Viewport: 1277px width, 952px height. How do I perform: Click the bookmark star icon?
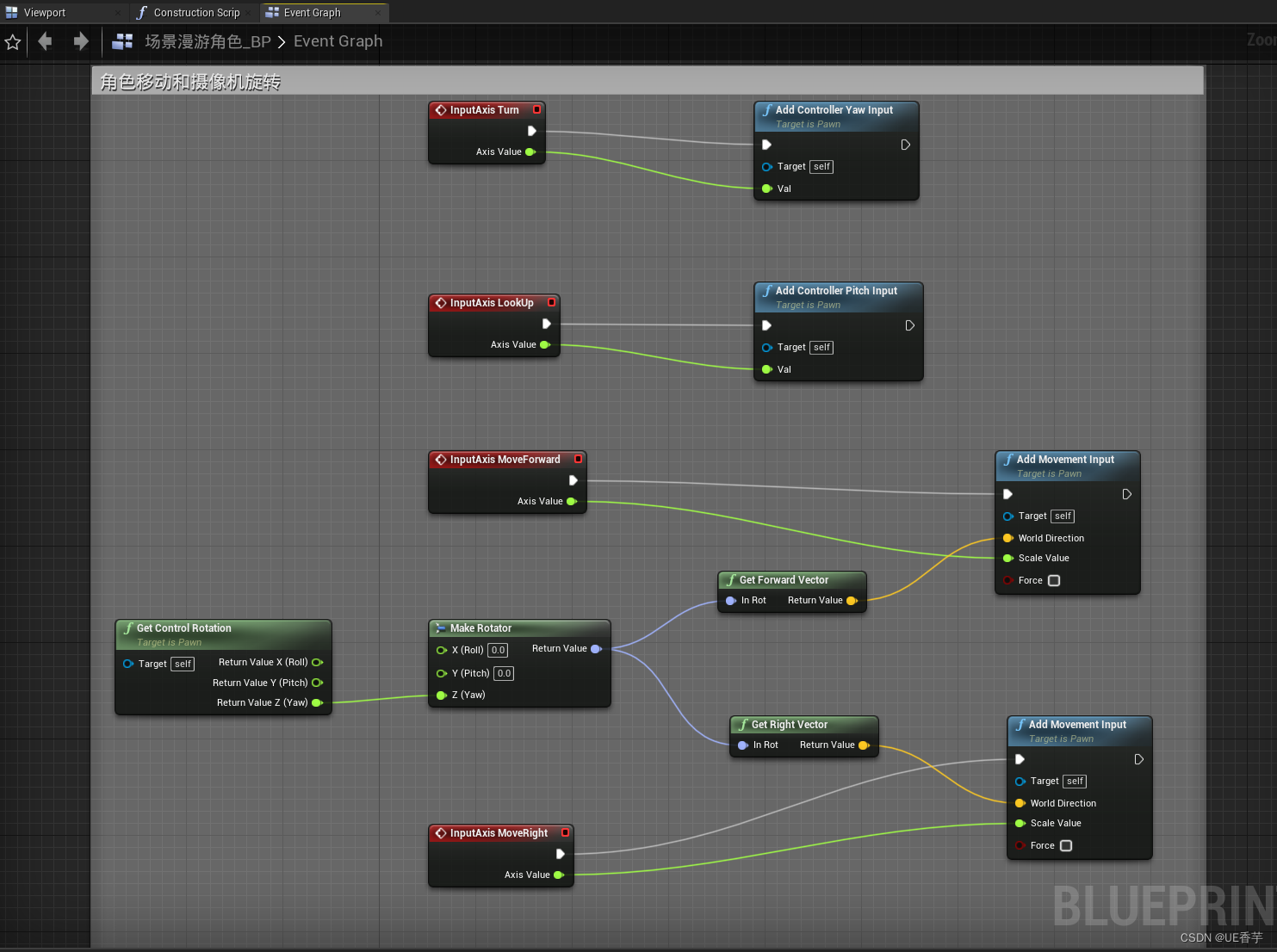[x=13, y=41]
